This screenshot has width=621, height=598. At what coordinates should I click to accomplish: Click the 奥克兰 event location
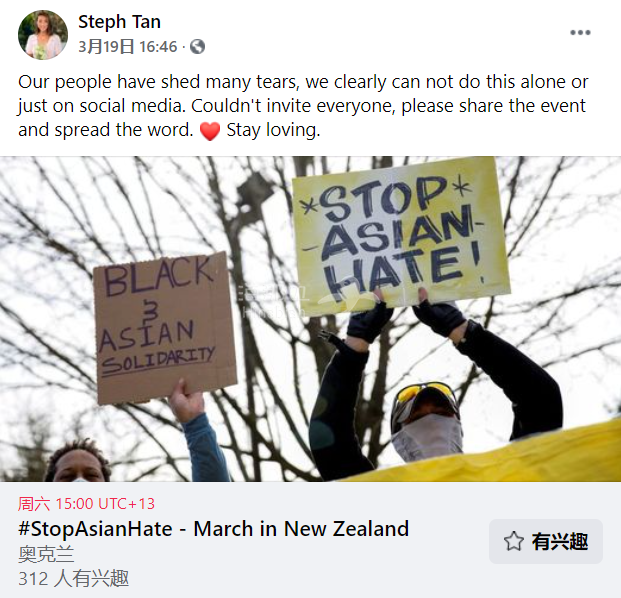(46, 554)
